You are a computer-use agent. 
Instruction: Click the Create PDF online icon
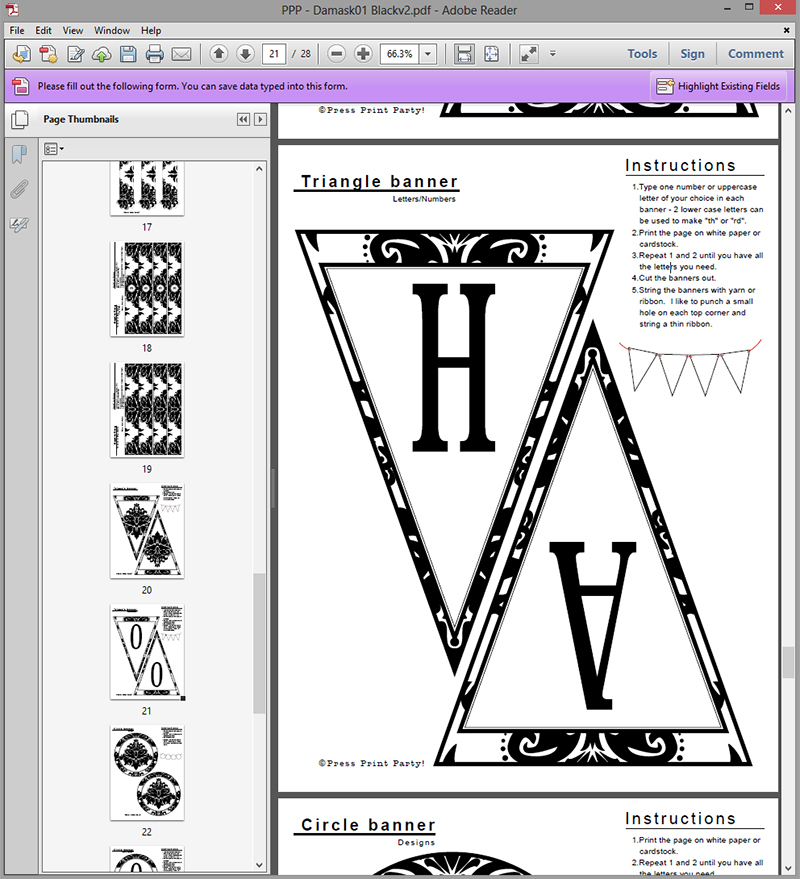coord(21,54)
